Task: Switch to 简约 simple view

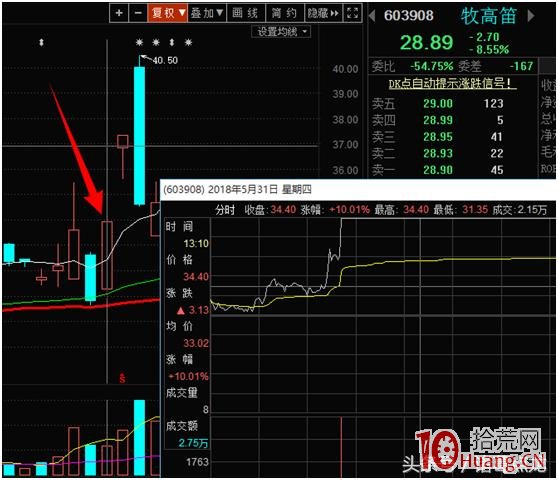Action: (x=284, y=13)
